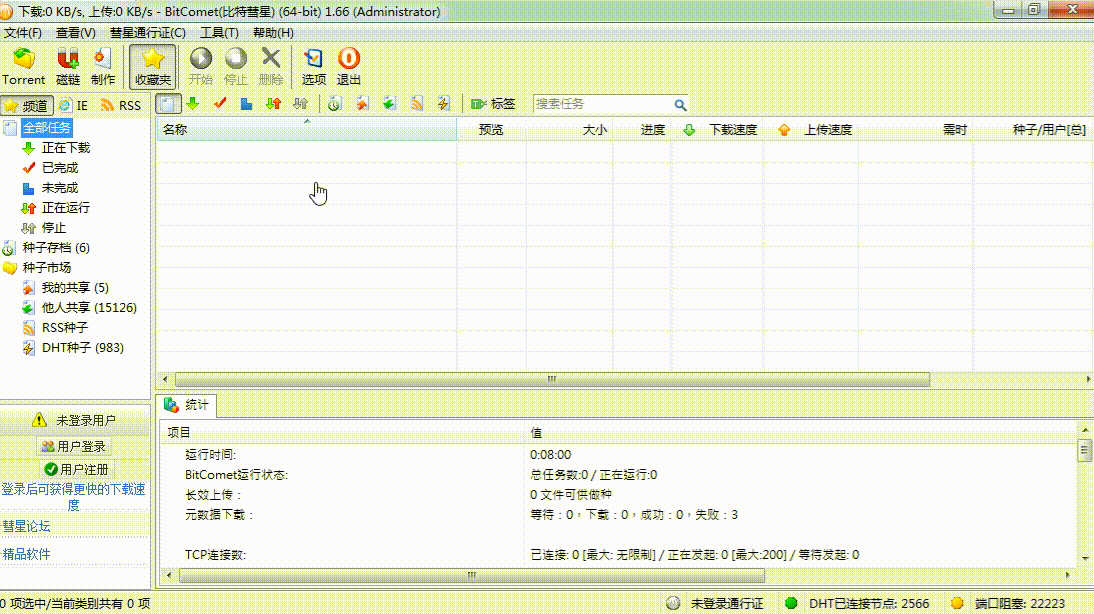Click the statistics panel vertical scrollbar thumb

pyautogui.click(x=1084, y=451)
